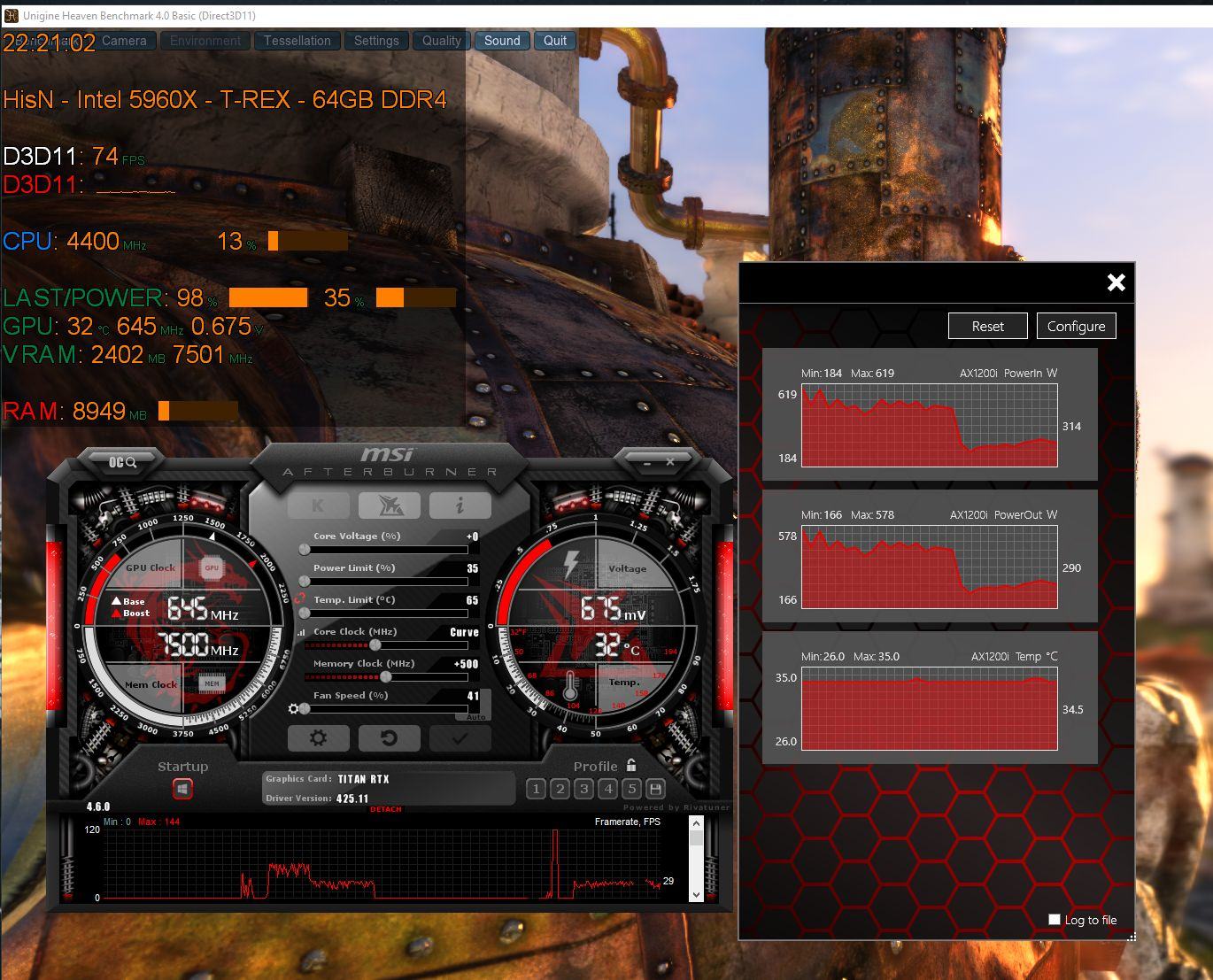The image size is (1213, 980).
Task: Toggle power and temp limit link icon
Action: point(301,599)
